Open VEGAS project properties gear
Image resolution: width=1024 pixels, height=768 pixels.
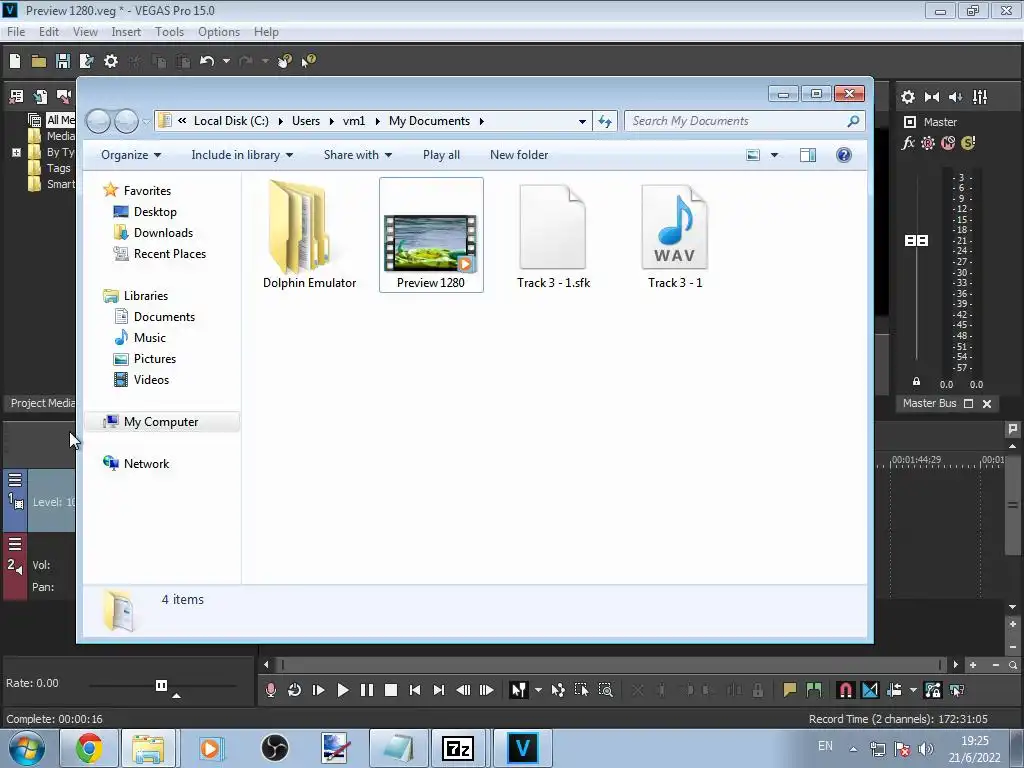click(111, 61)
